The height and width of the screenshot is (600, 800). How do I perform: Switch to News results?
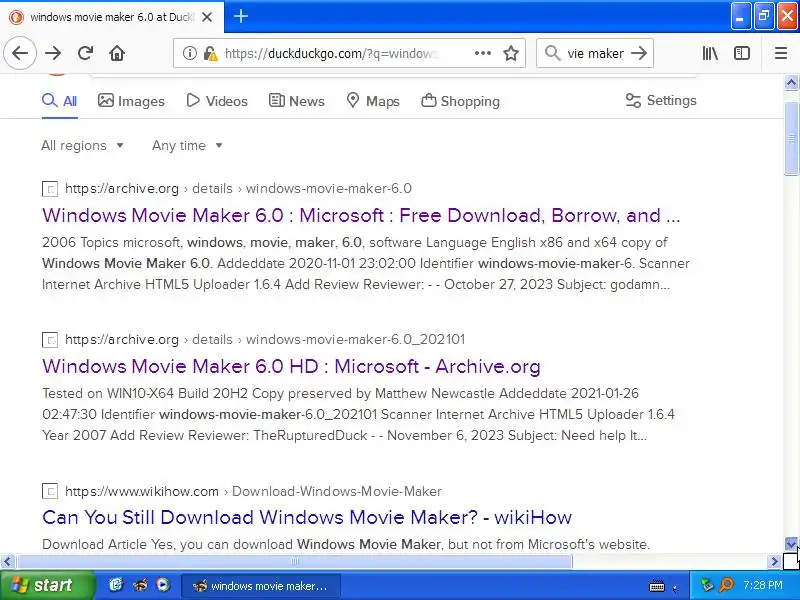pyautogui.click(x=296, y=101)
